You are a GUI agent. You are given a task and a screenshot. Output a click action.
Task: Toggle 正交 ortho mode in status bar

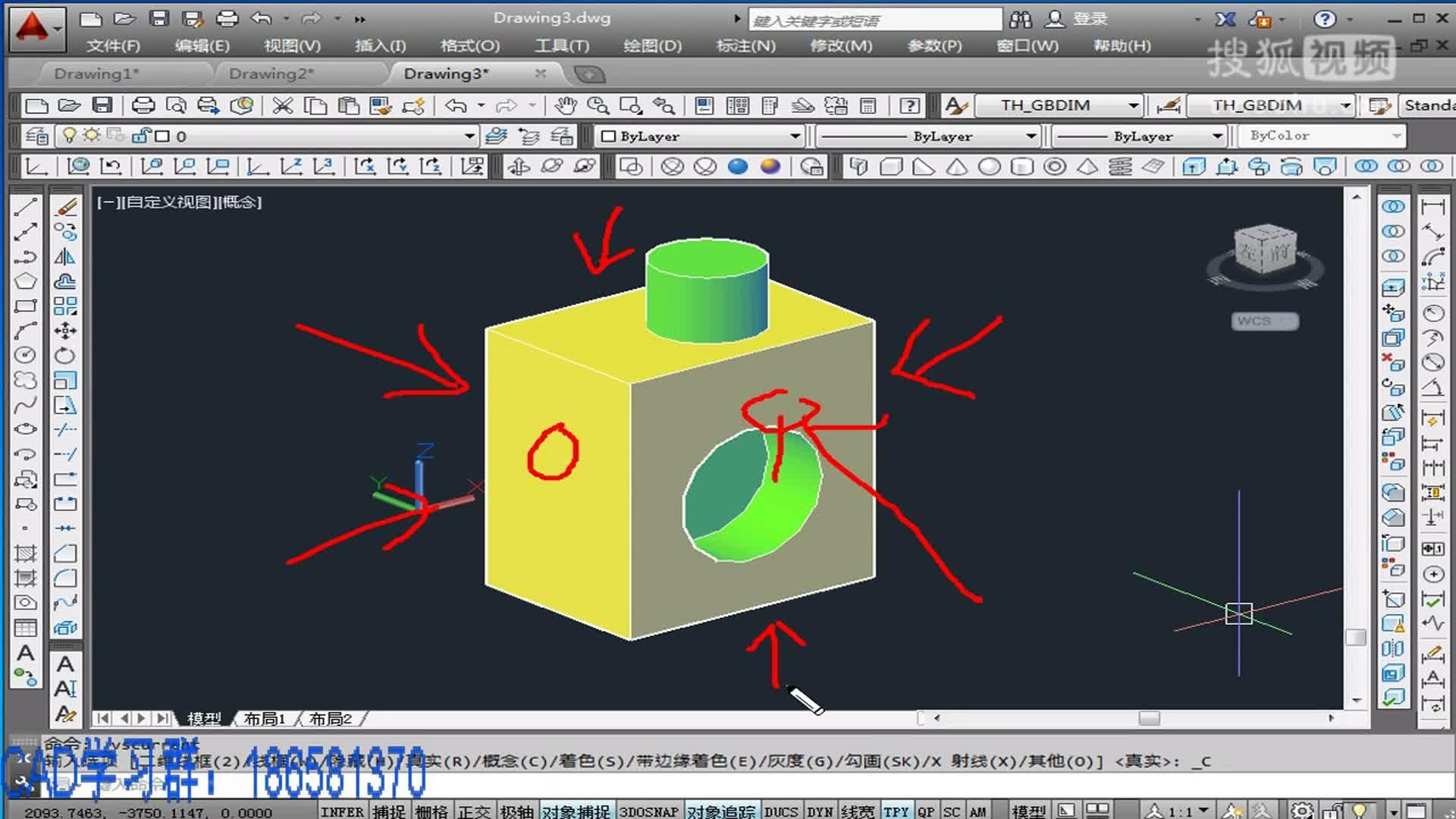[474, 811]
